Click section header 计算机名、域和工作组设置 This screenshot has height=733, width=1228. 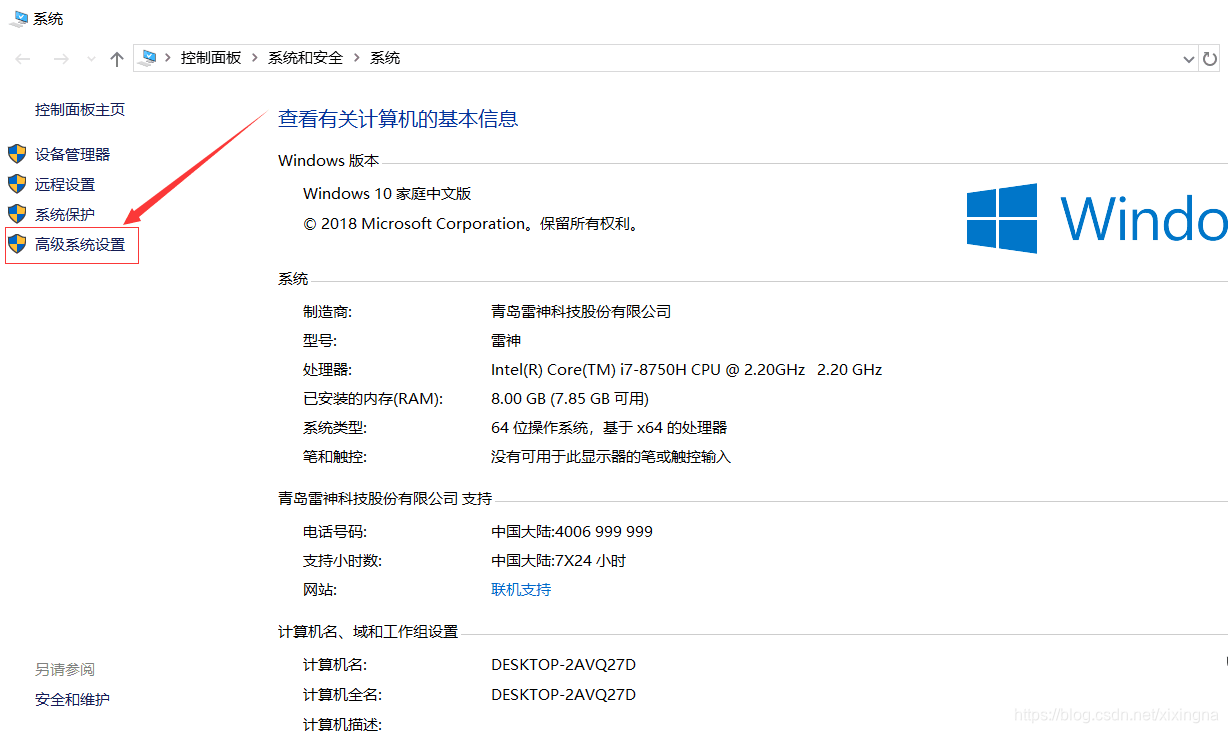tap(368, 631)
